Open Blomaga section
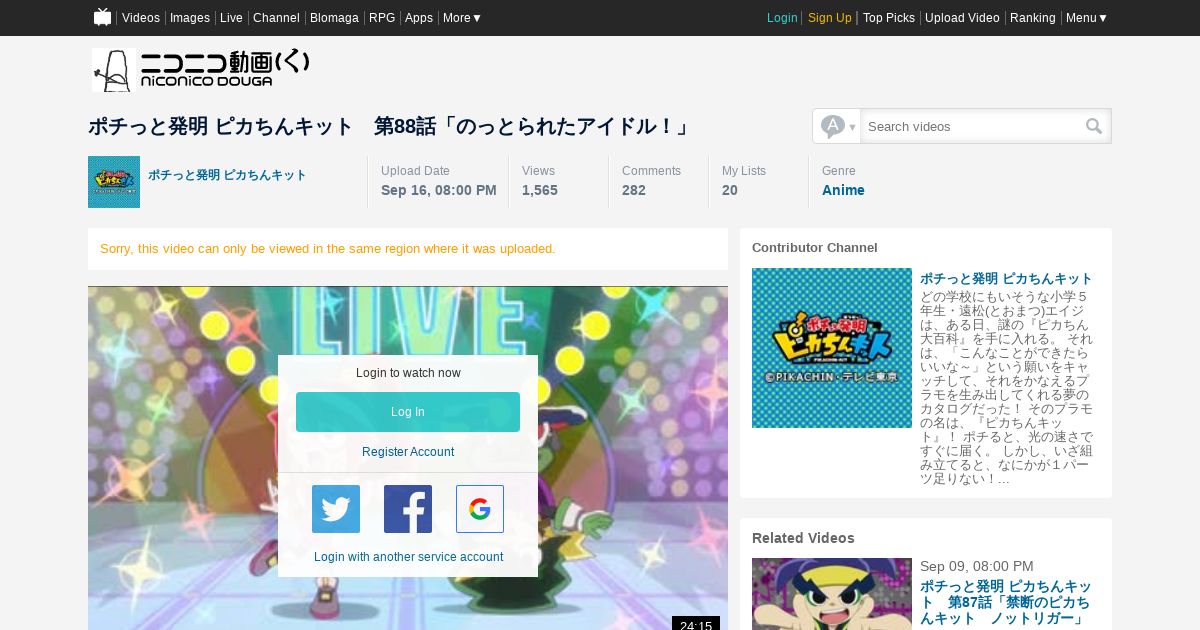This screenshot has height=630, width=1200. pos(334,18)
